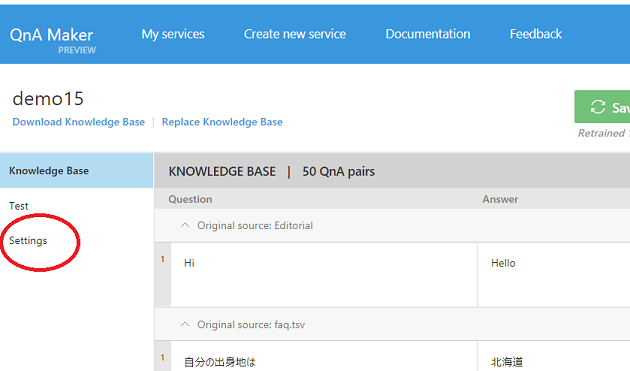Go to Create new service

pos(295,34)
